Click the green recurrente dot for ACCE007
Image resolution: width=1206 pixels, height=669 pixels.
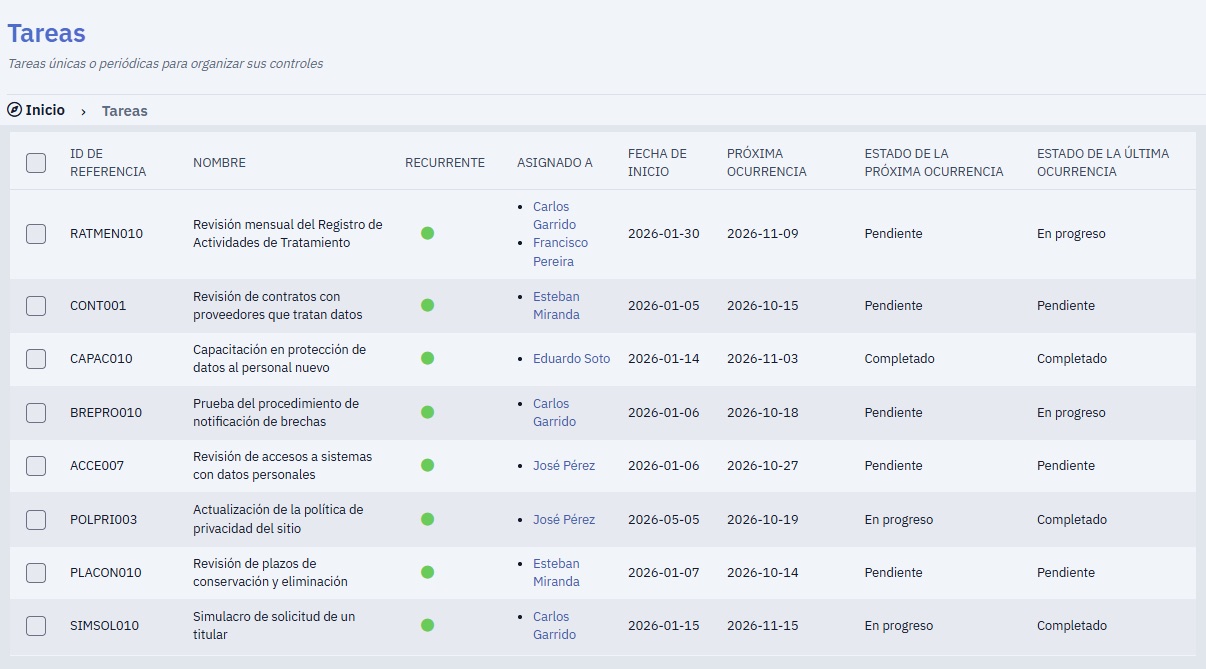pyautogui.click(x=428, y=465)
